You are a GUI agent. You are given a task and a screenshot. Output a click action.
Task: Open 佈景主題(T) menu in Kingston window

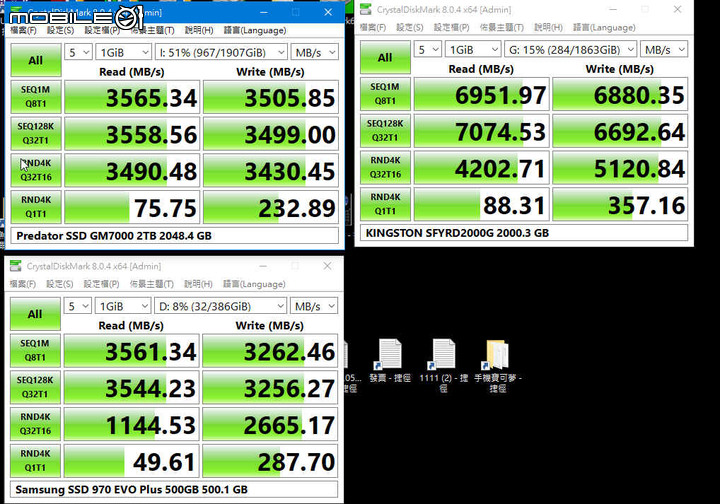point(502,28)
